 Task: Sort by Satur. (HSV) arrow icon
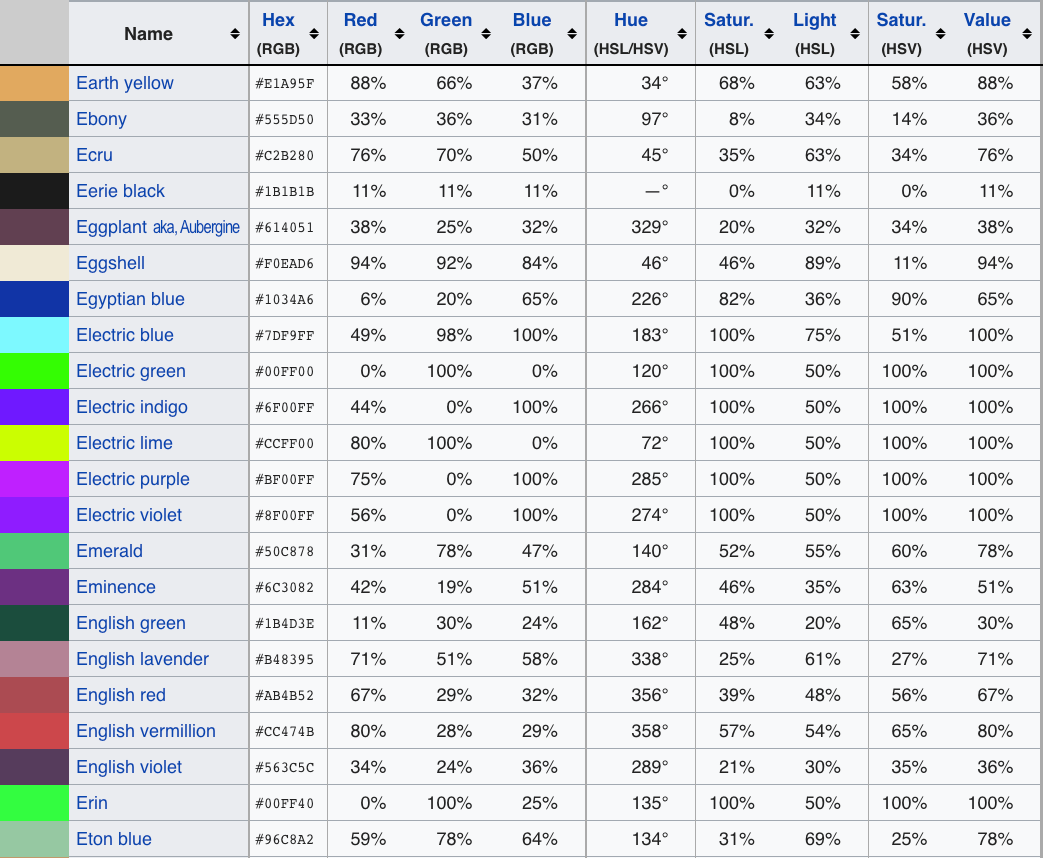941,34
